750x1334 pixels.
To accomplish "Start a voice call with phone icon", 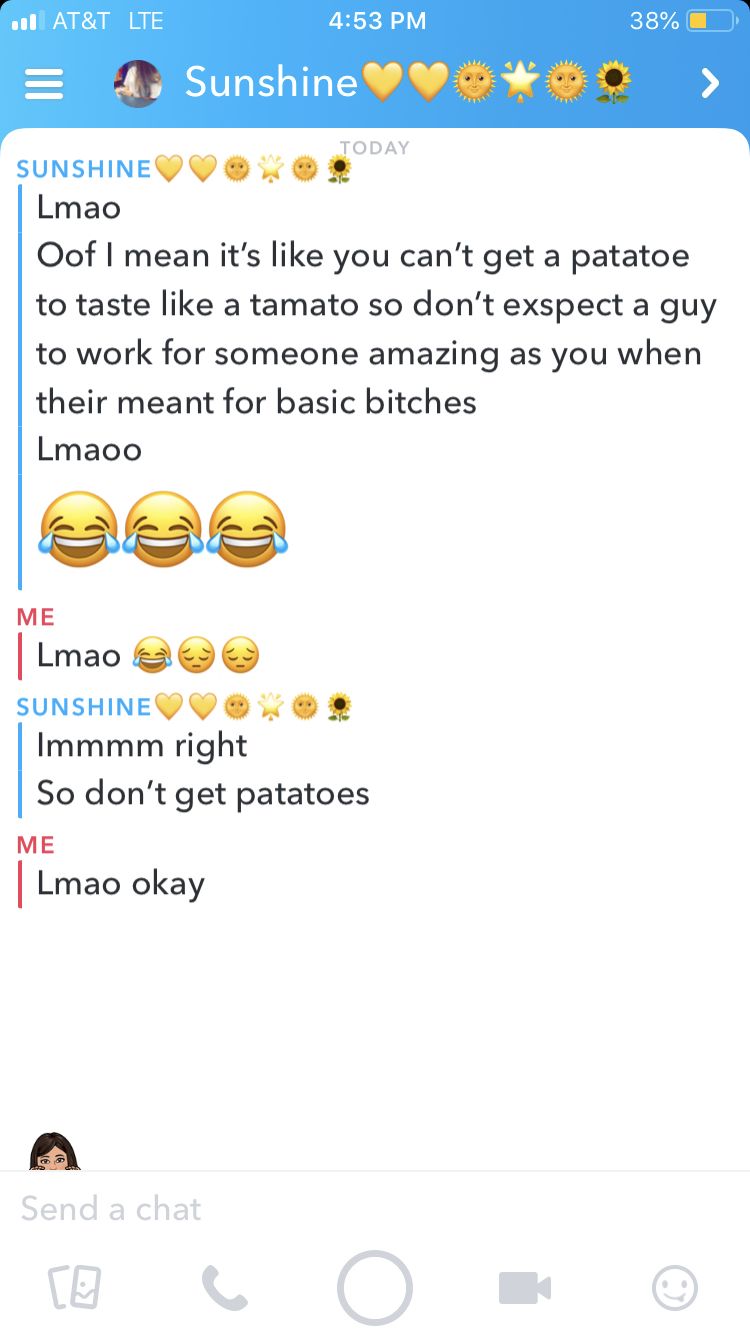I will [x=224, y=1288].
